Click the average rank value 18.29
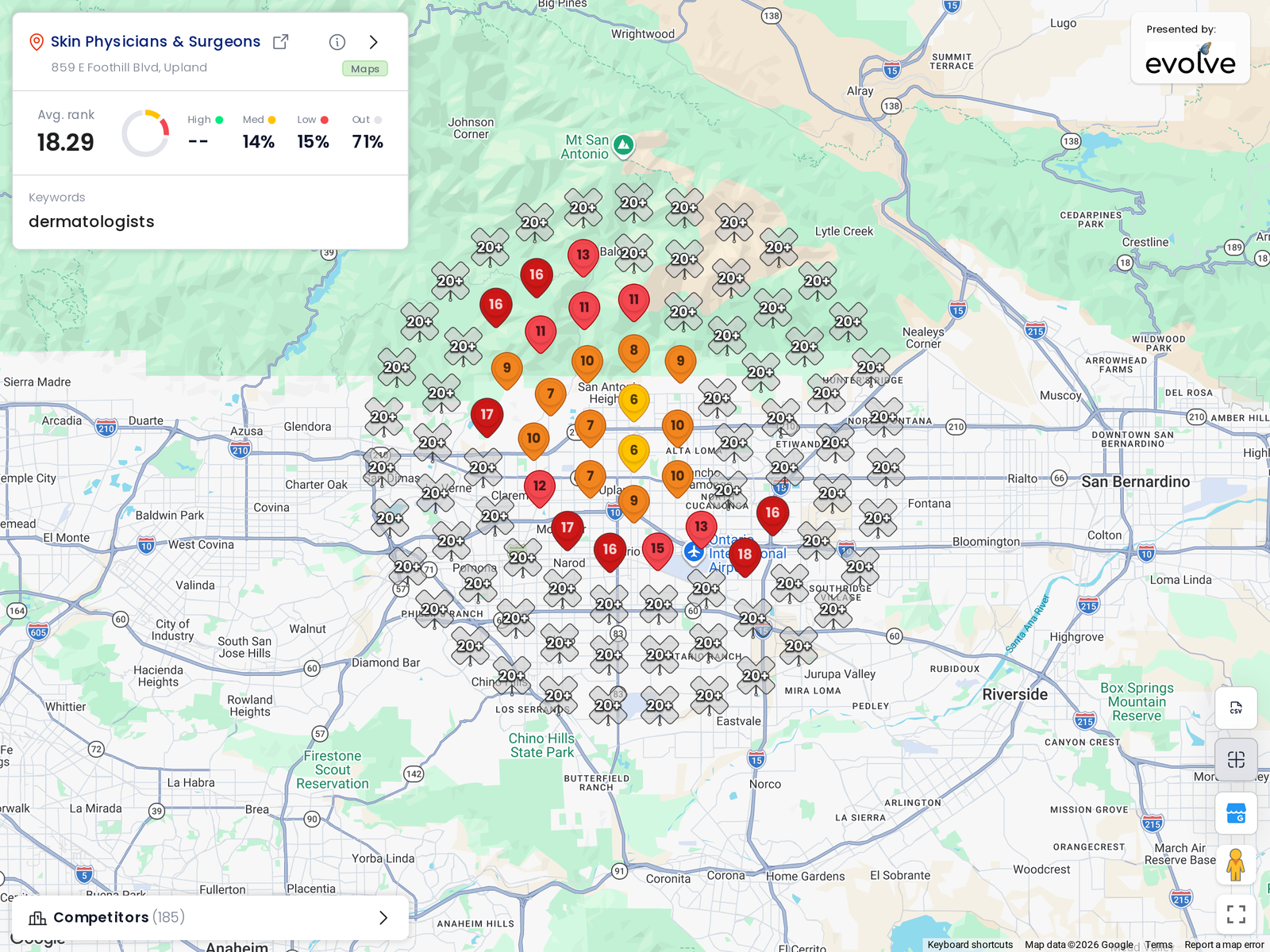The height and width of the screenshot is (952, 1270). tap(65, 143)
